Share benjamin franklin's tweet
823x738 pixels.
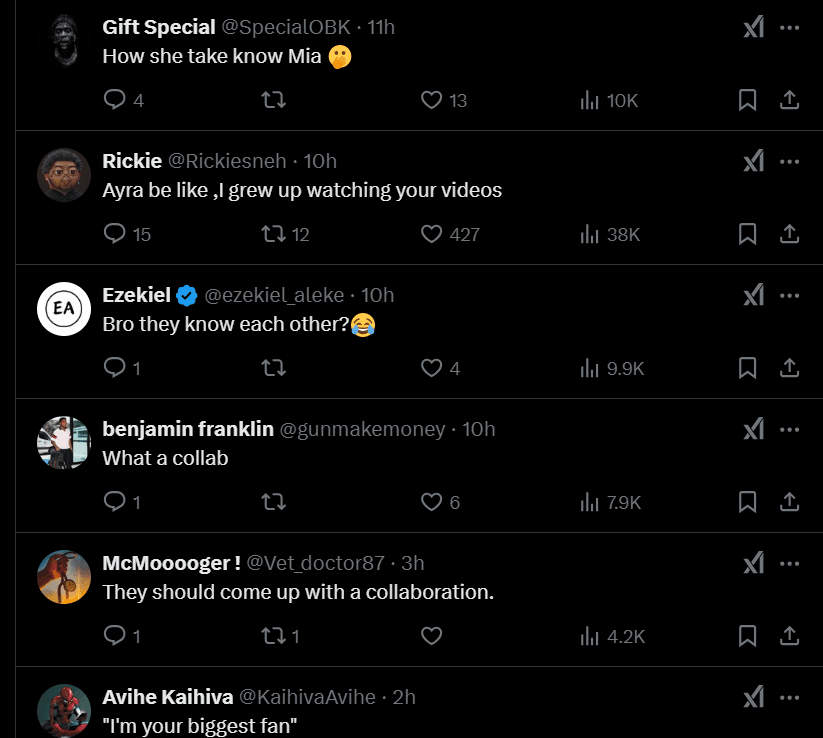tap(789, 502)
